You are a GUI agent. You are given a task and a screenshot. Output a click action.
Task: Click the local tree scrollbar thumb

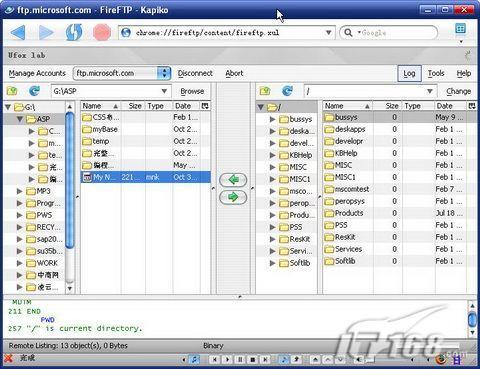70,180
